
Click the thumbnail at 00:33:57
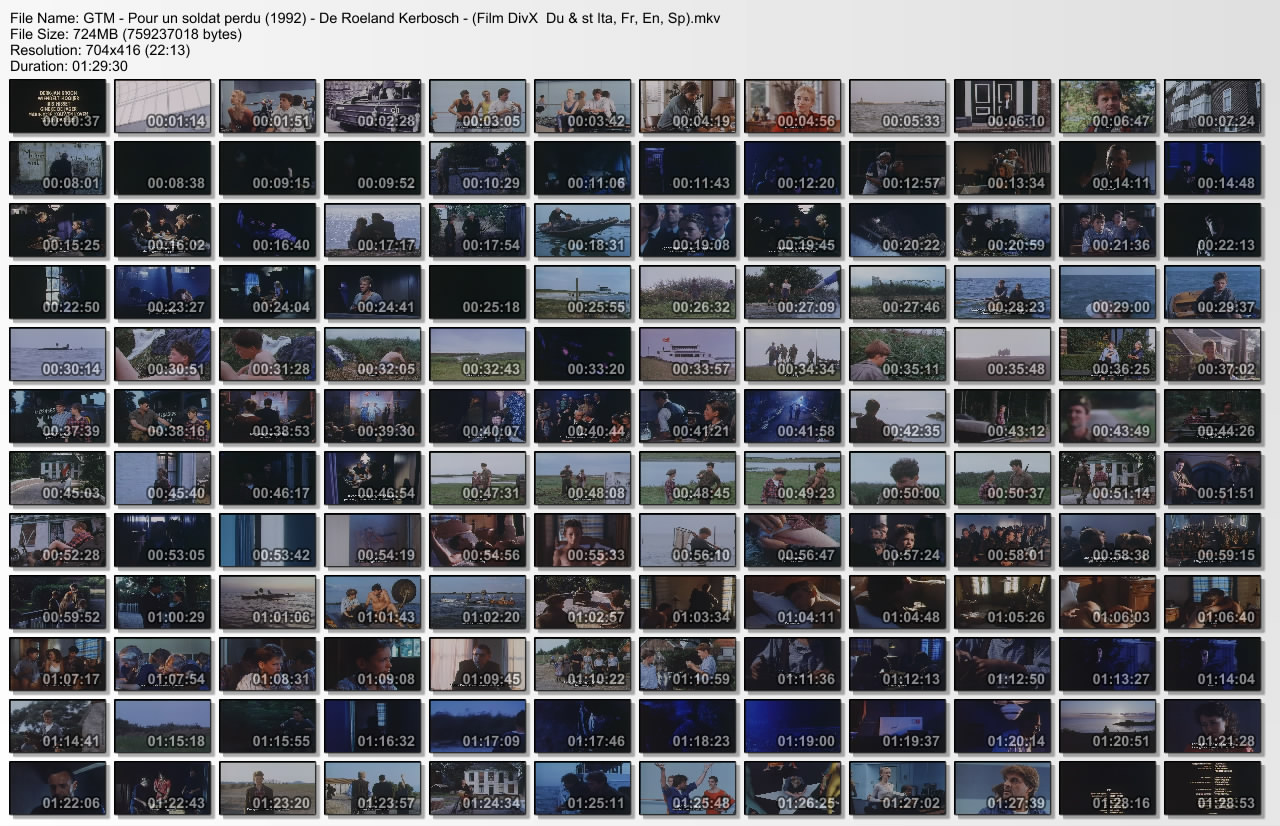coord(687,354)
